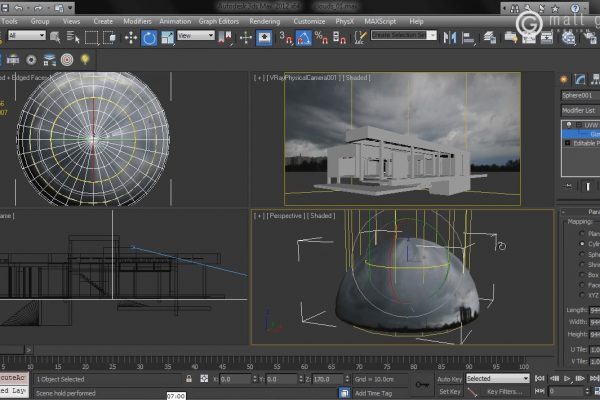Toggle the Window/Crossing selection icon
600x400 pixels.
click(x=109, y=37)
